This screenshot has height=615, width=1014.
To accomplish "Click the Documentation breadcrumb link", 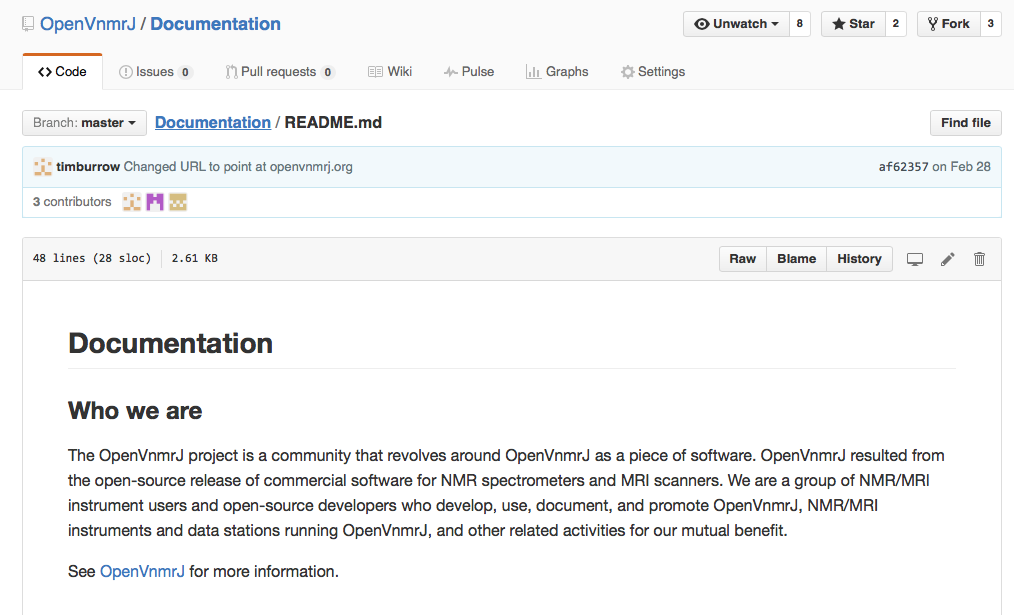I will [x=213, y=123].
